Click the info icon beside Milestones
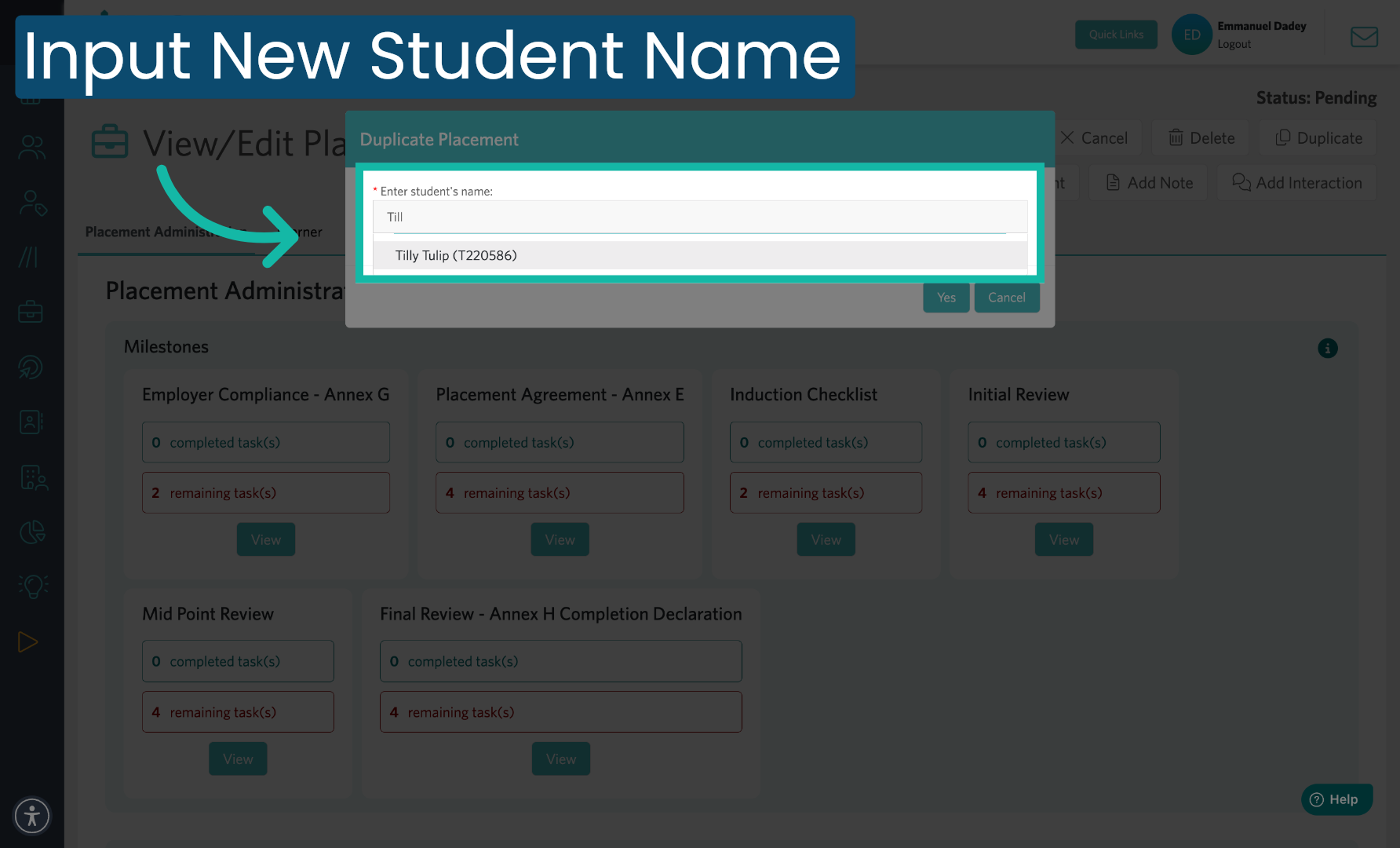1400x848 pixels. point(1328,348)
